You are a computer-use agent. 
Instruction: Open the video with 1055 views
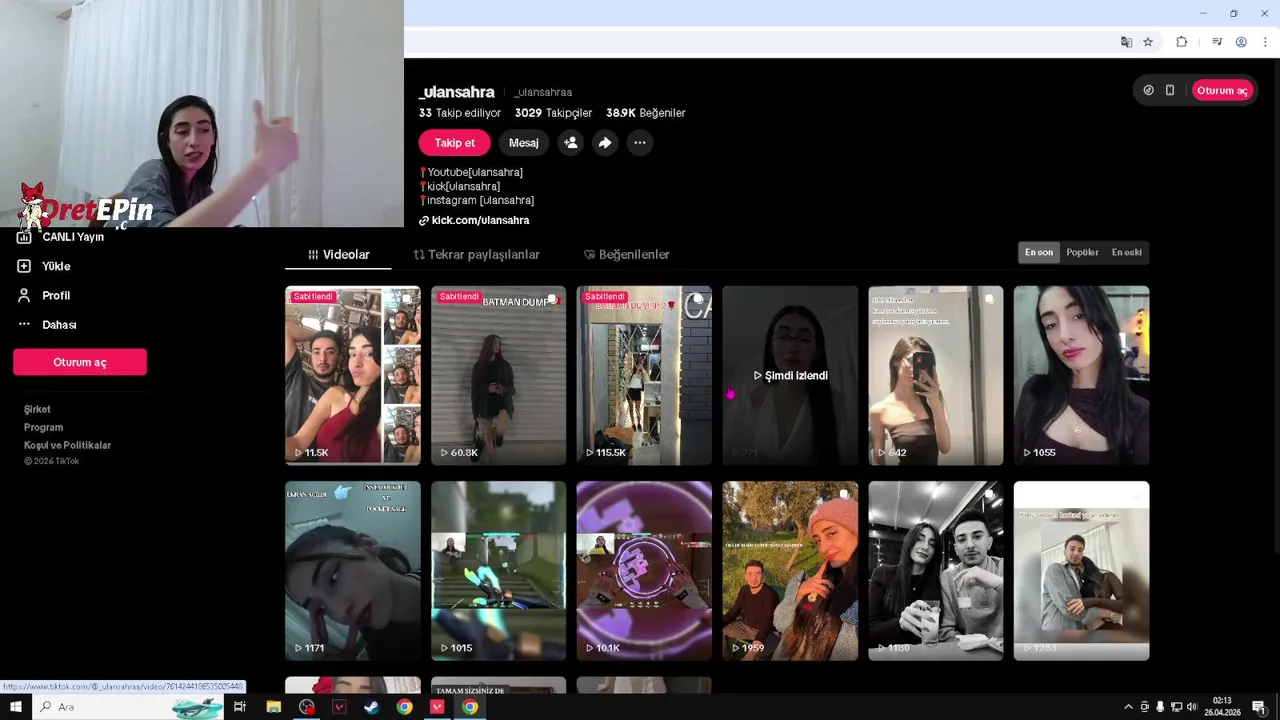1081,375
